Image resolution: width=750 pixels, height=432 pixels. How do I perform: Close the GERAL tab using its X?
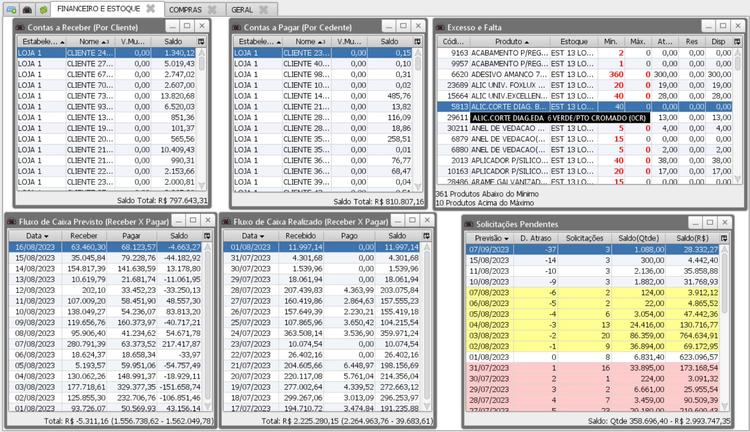click(264, 8)
